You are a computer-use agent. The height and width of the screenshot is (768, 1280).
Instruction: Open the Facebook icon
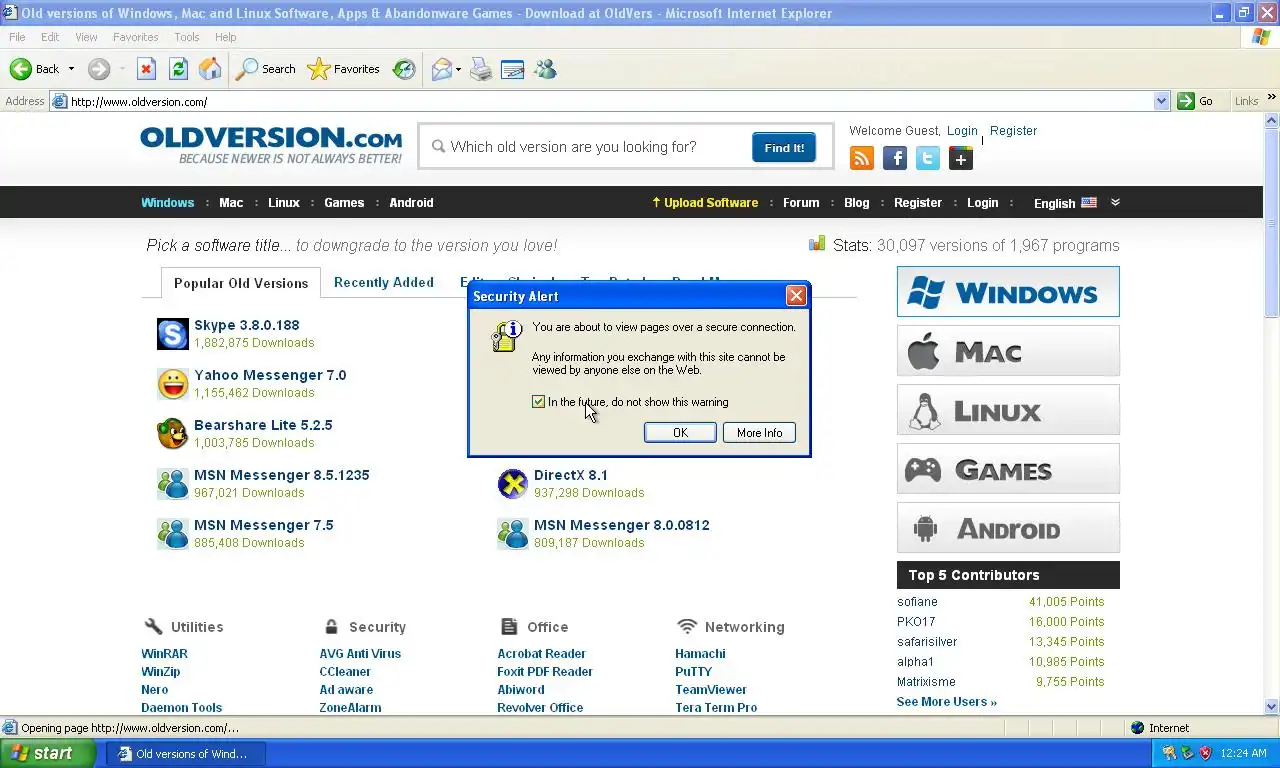click(x=895, y=158)
